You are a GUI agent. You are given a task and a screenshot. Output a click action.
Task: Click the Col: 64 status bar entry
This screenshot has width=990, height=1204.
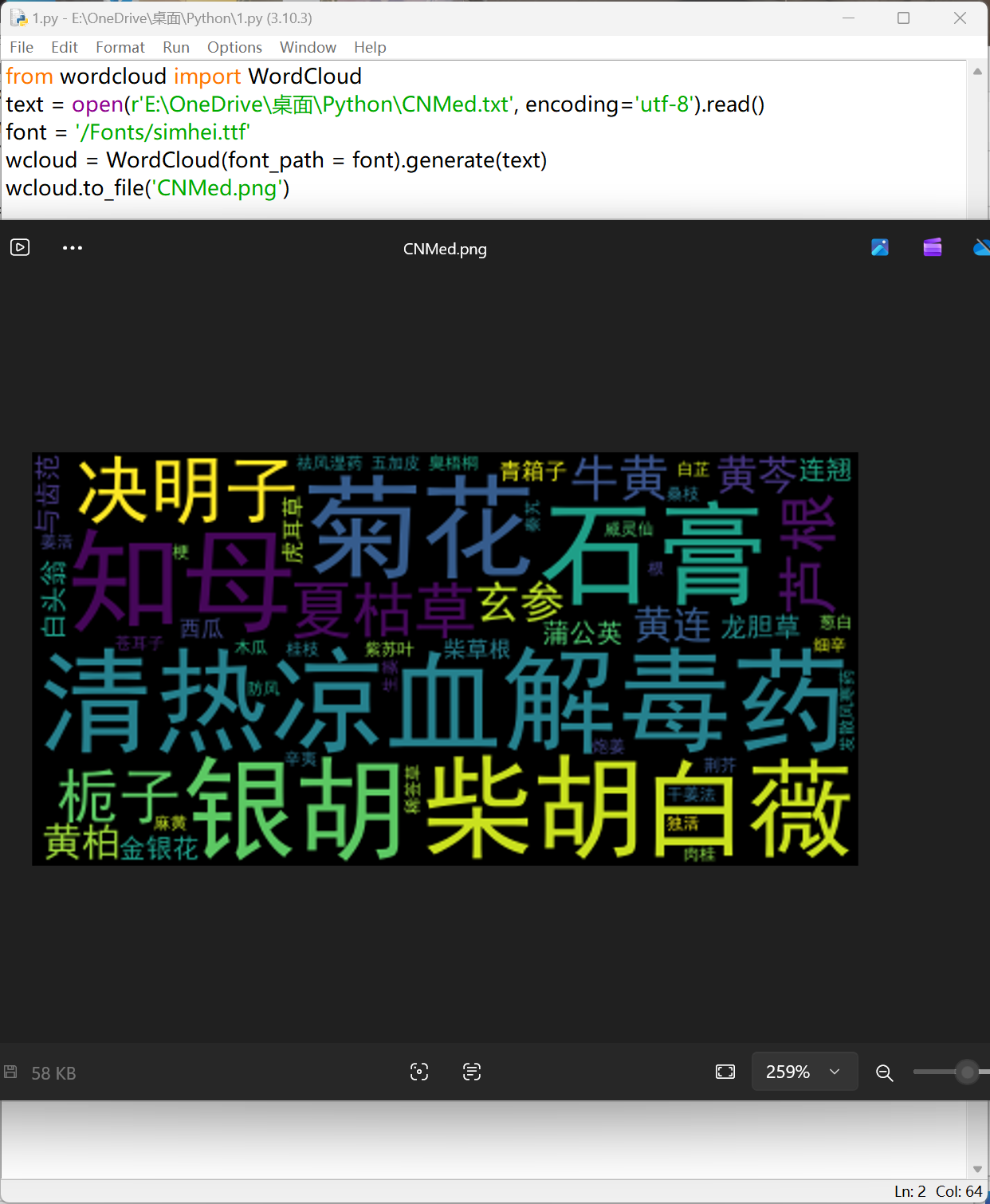(959, 1191)
